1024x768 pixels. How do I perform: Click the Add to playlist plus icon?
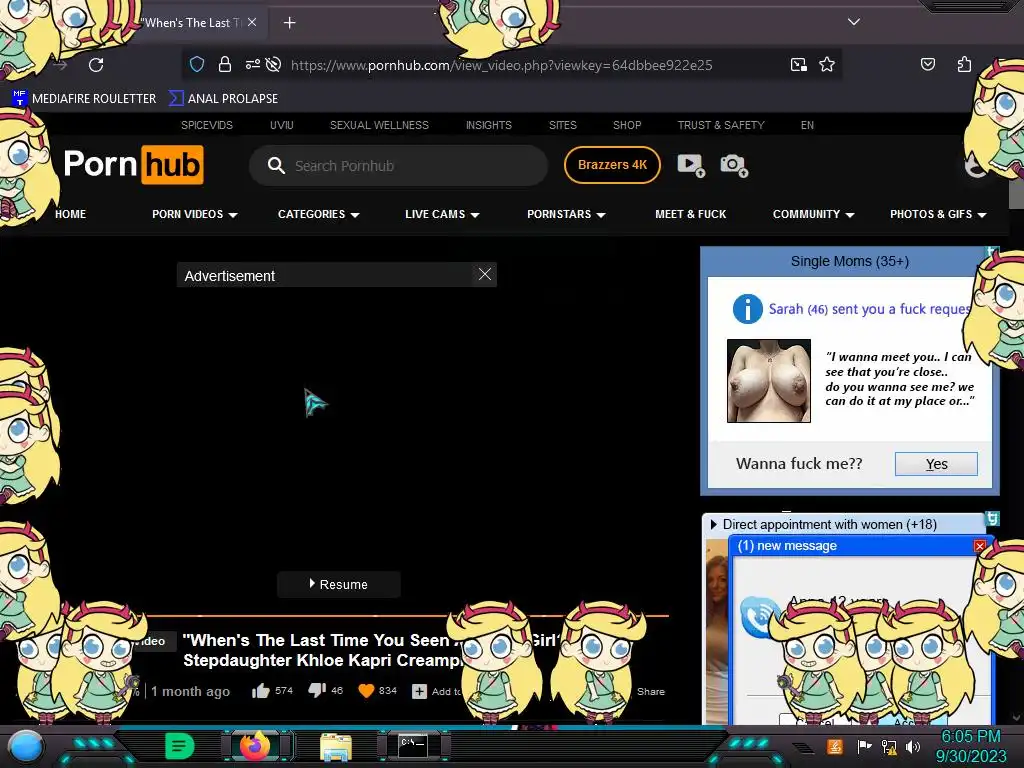point(419,691)
